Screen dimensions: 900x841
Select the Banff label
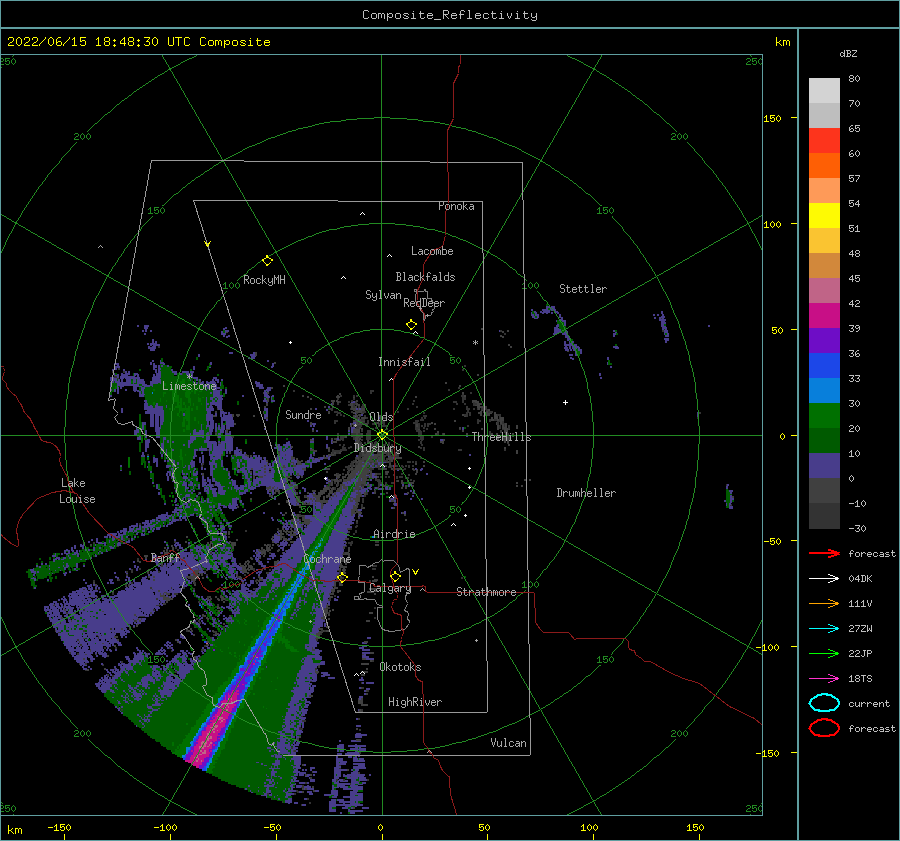[165, 557]
